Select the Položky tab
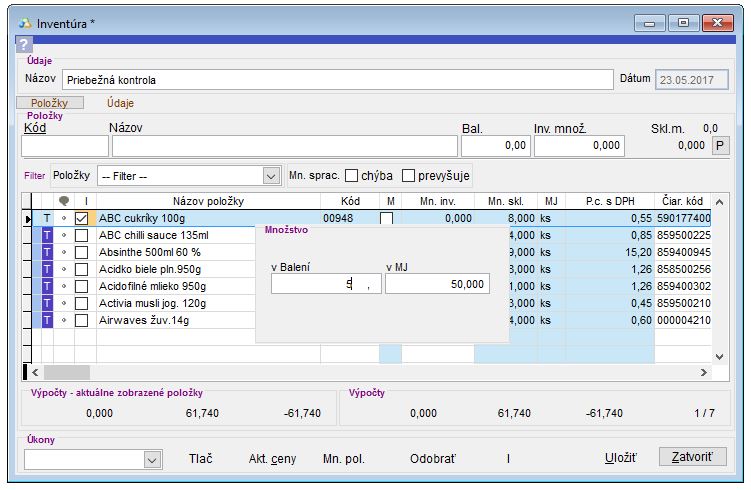This screenshot has height=490, width=751. coord(50,102)
